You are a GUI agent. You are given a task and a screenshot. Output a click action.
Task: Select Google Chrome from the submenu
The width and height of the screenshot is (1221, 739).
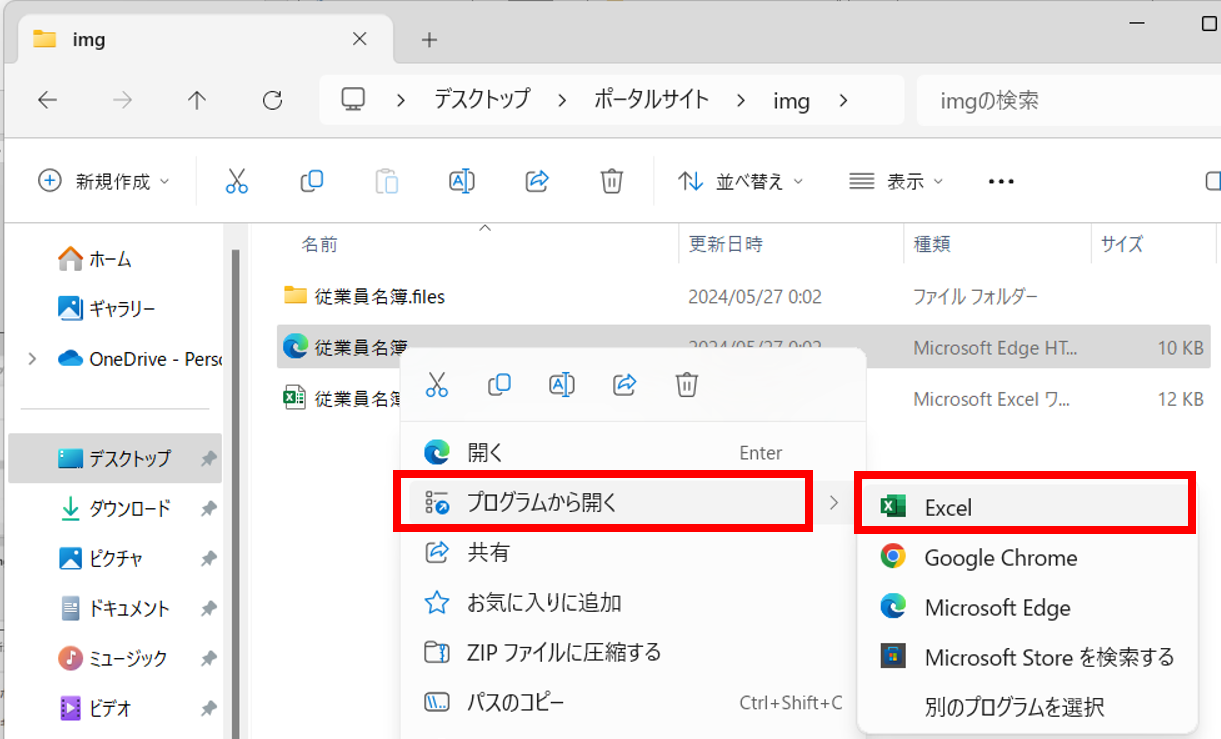[1000, 558]
